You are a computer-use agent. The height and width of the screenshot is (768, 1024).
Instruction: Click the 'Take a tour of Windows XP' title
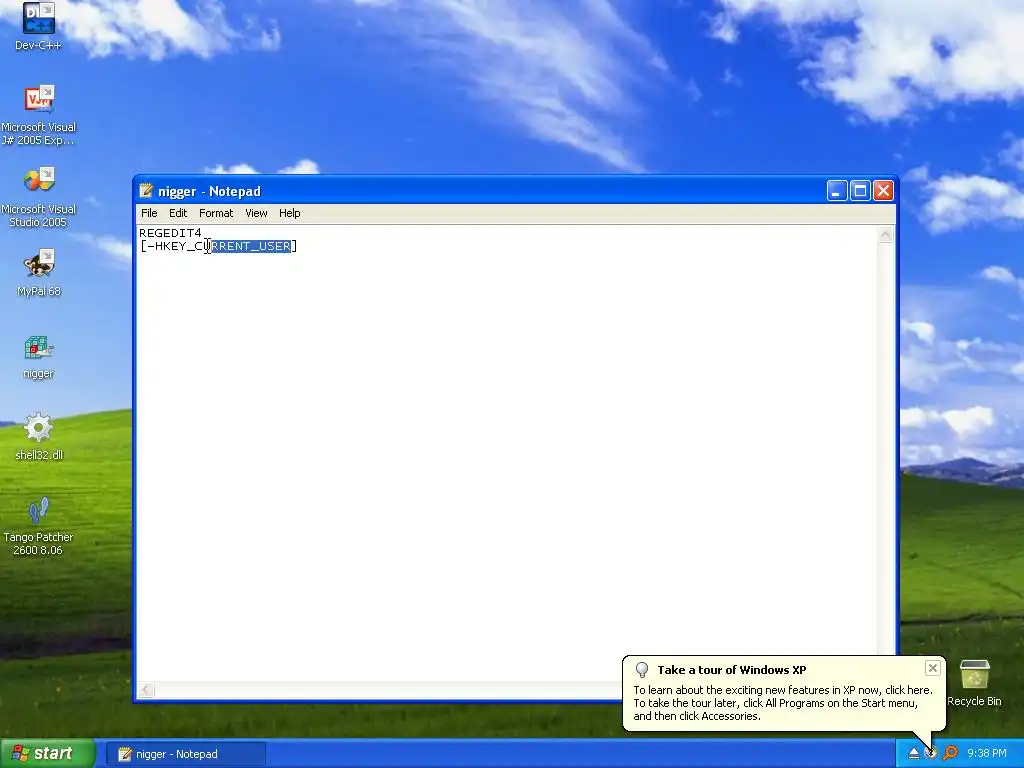tap(731, 670)
